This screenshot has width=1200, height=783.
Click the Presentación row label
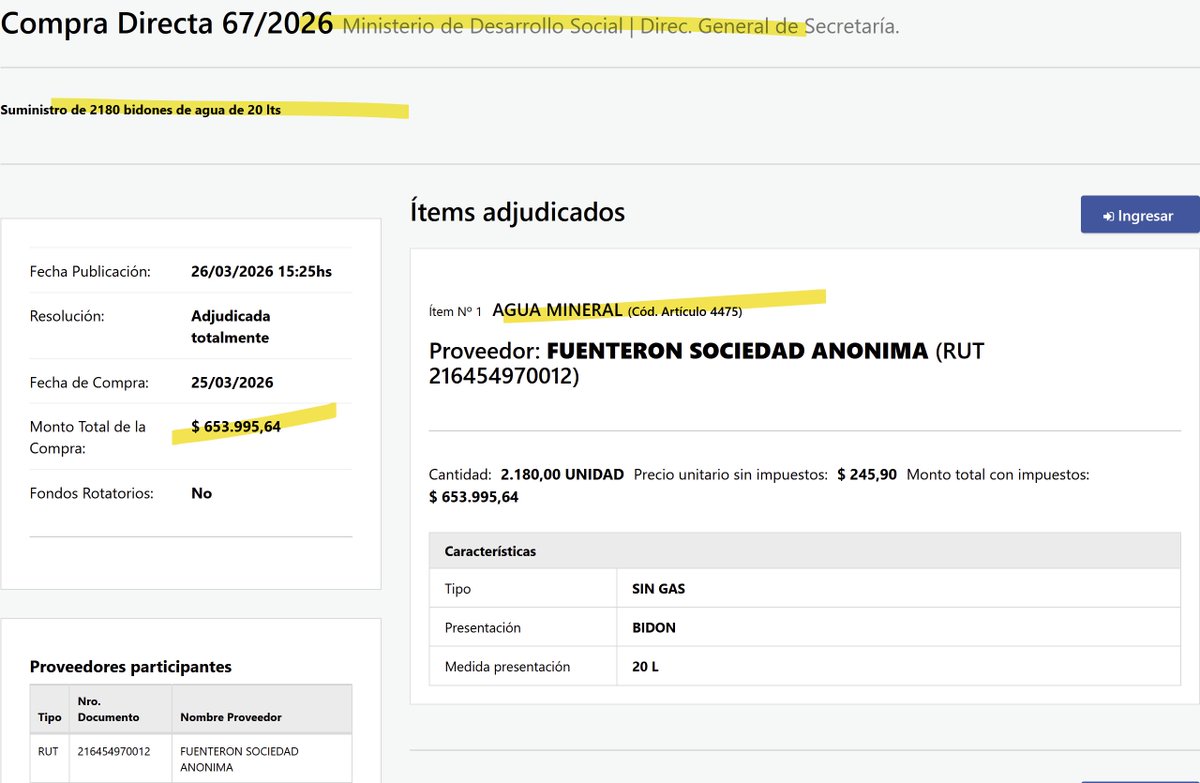[483, 628]
